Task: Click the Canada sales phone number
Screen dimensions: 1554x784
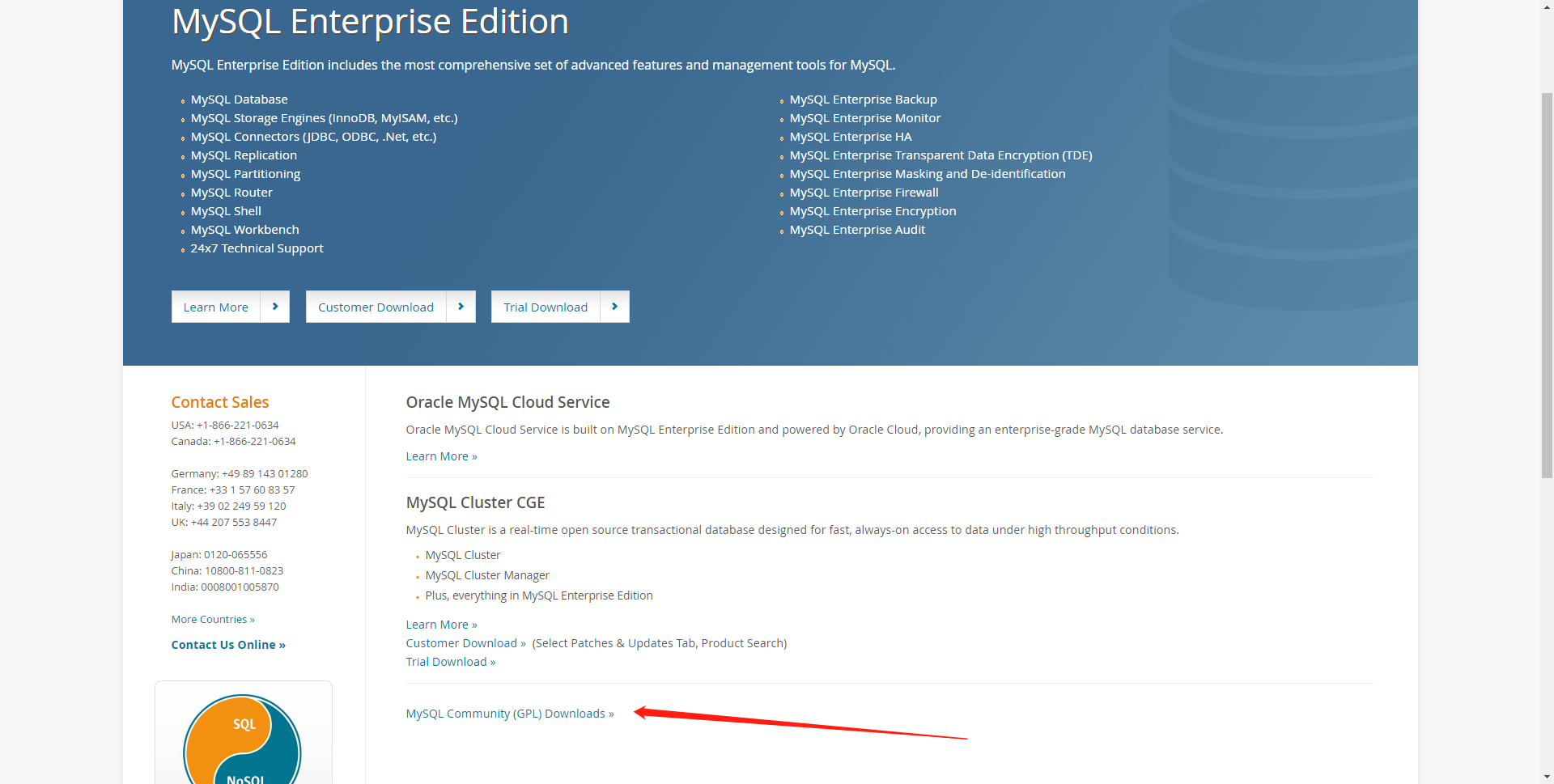Action: [x=255, y=442]
